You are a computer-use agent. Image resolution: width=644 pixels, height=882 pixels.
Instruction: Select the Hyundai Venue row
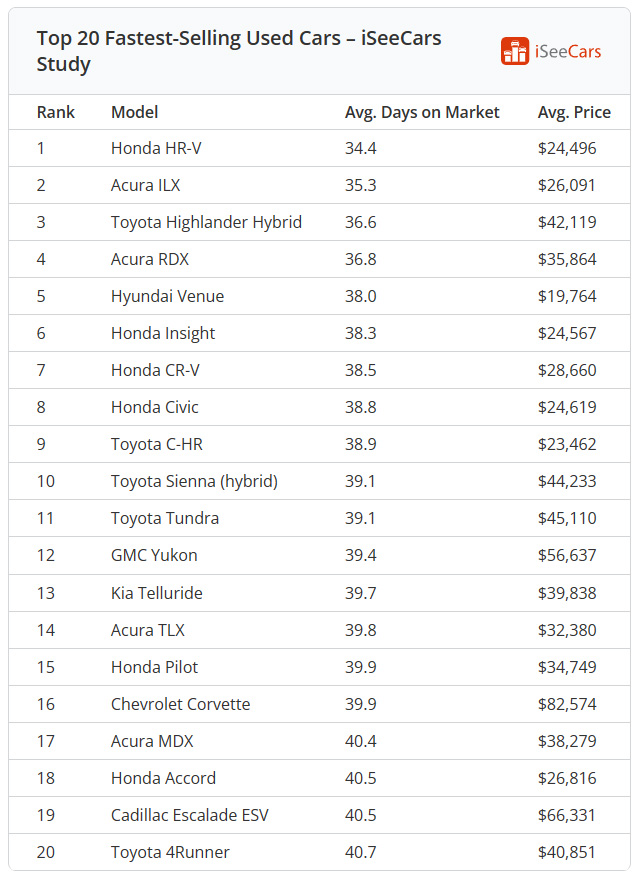click(319, 296)
